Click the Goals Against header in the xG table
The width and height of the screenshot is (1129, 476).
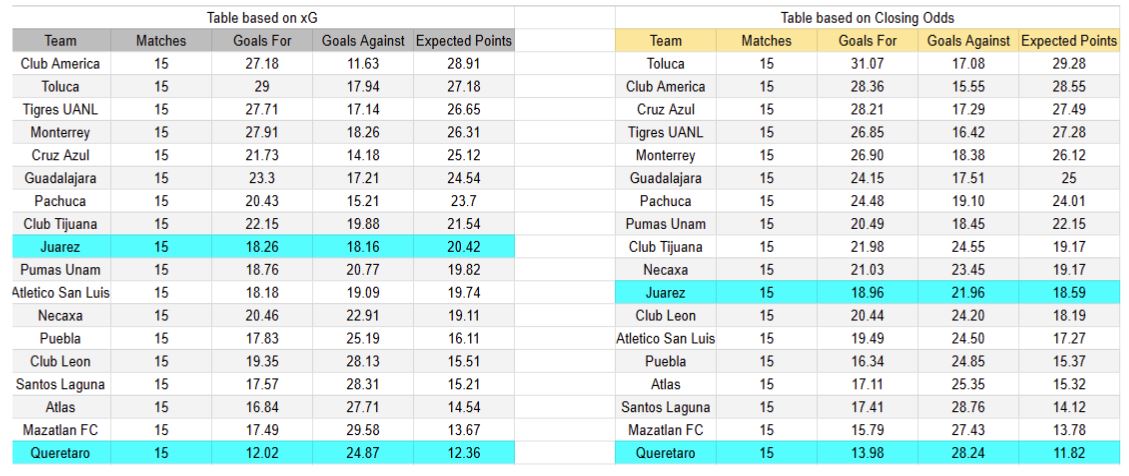(362, 41)
